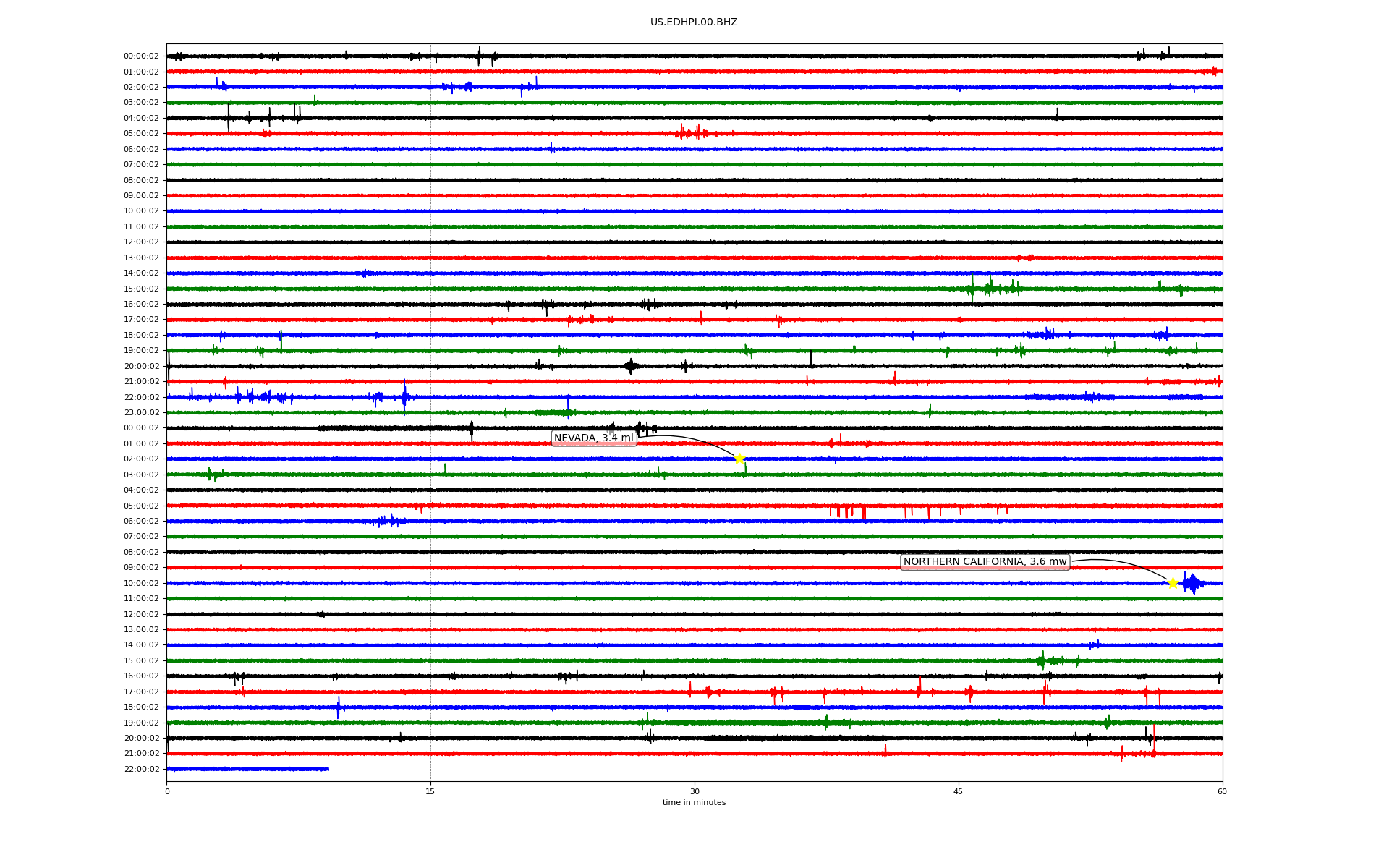Click the yellow star marking the Nevada event
This screenshot has height=868, width=1389.
click(x=739, y=459)
